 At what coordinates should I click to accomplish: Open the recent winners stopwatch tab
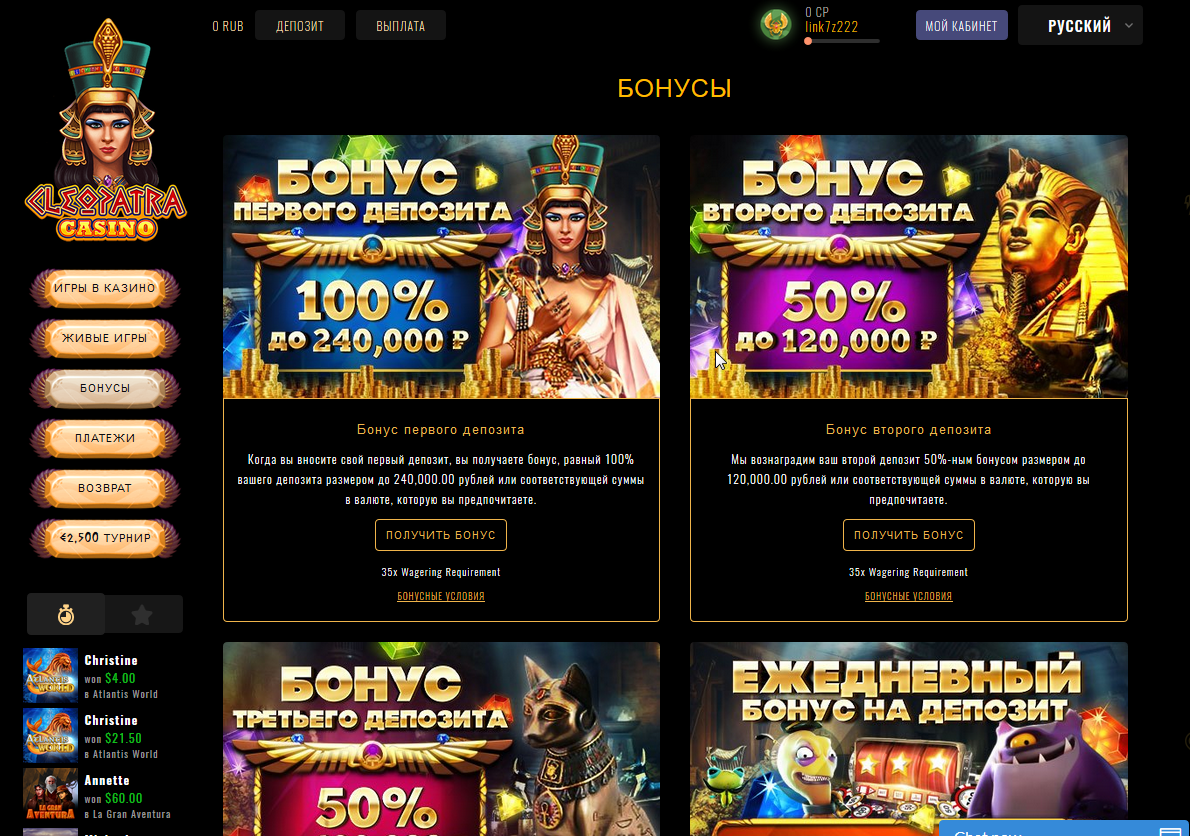click(66, 614)
